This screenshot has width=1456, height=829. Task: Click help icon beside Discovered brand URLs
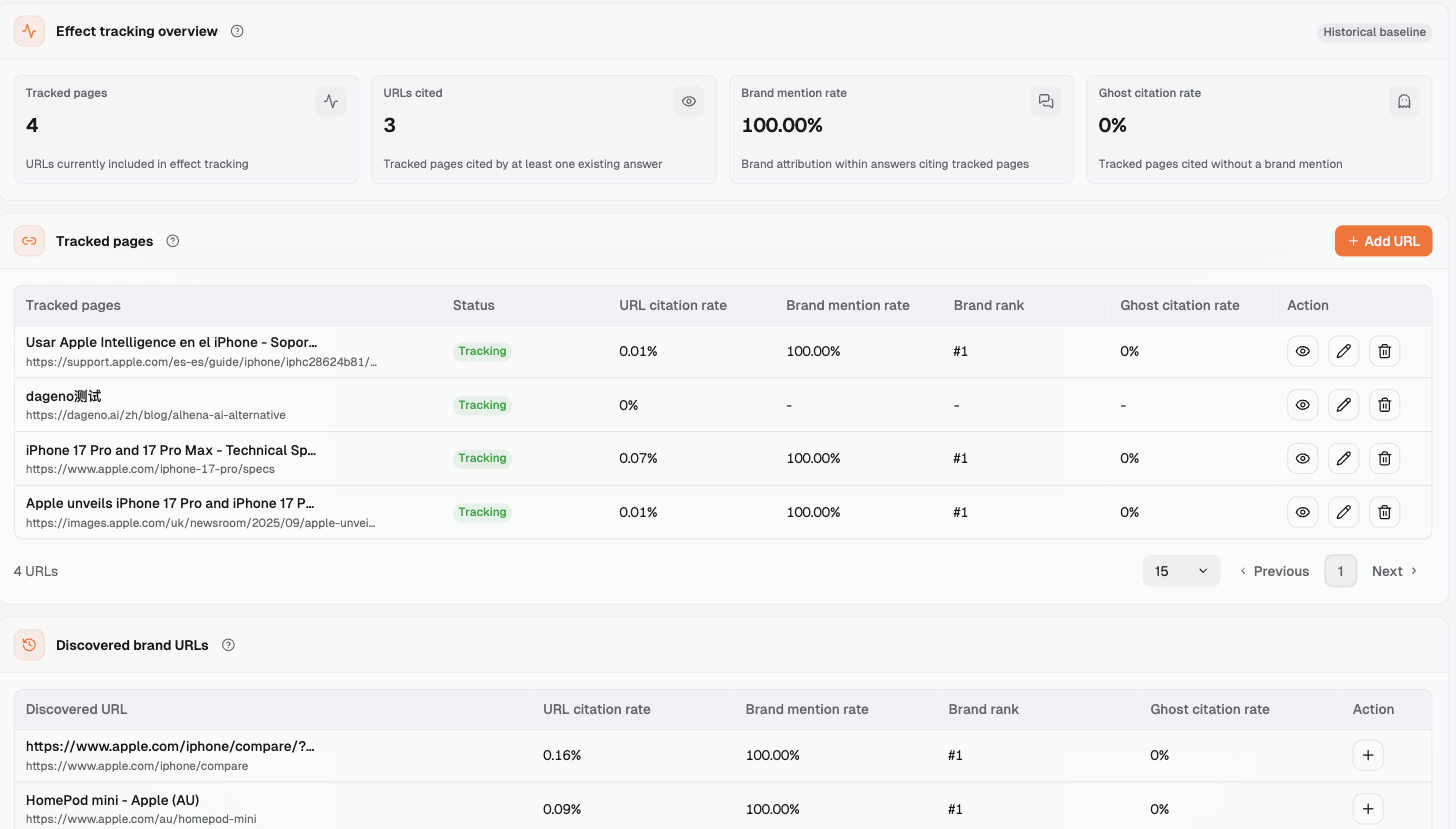(228, 645)
